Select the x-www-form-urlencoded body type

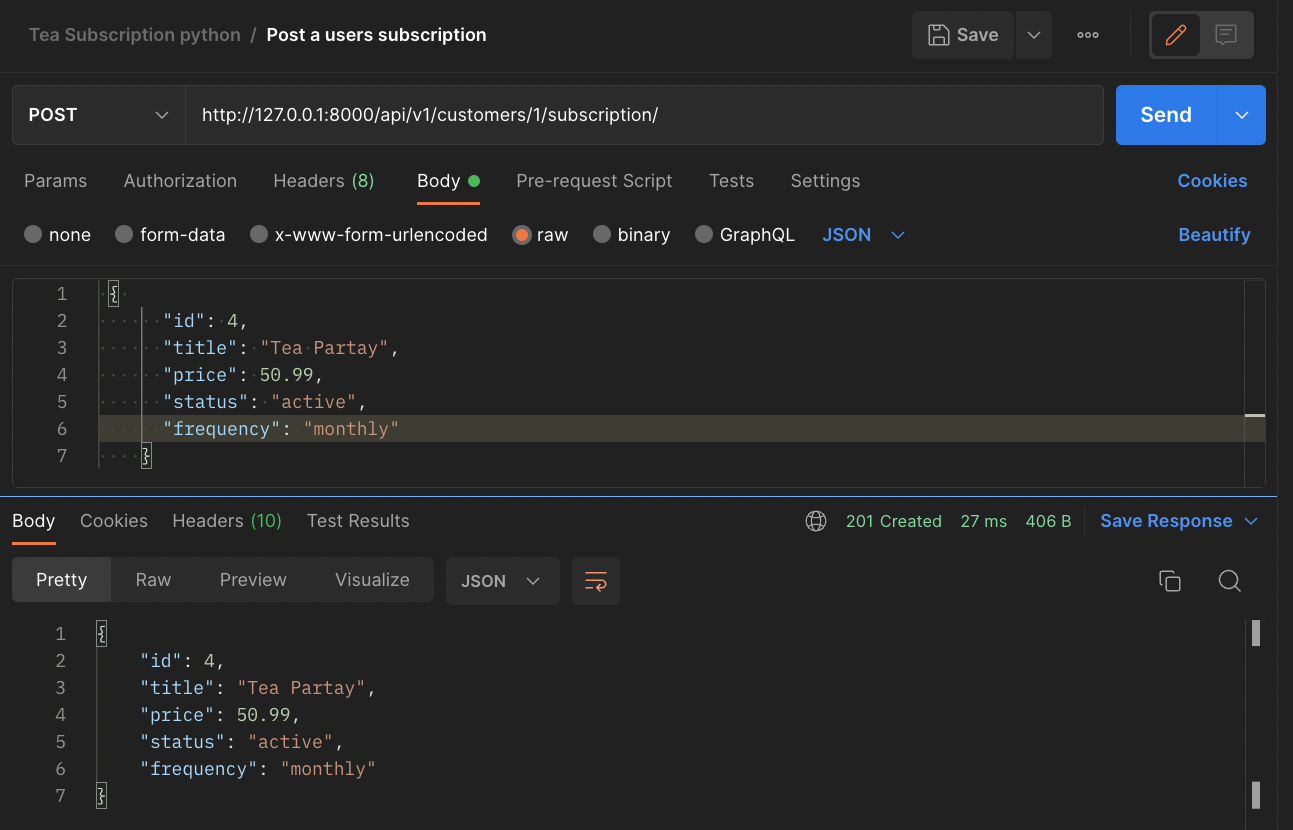coord(369,235)
